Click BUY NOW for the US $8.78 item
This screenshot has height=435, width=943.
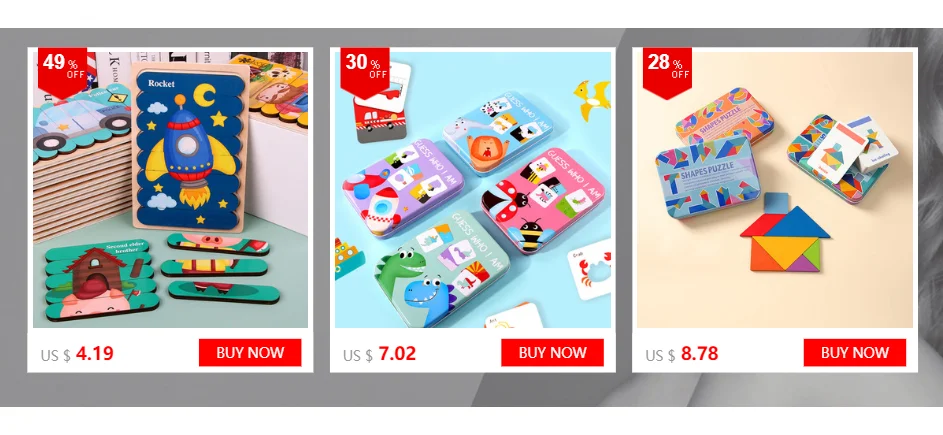[855, 353]
